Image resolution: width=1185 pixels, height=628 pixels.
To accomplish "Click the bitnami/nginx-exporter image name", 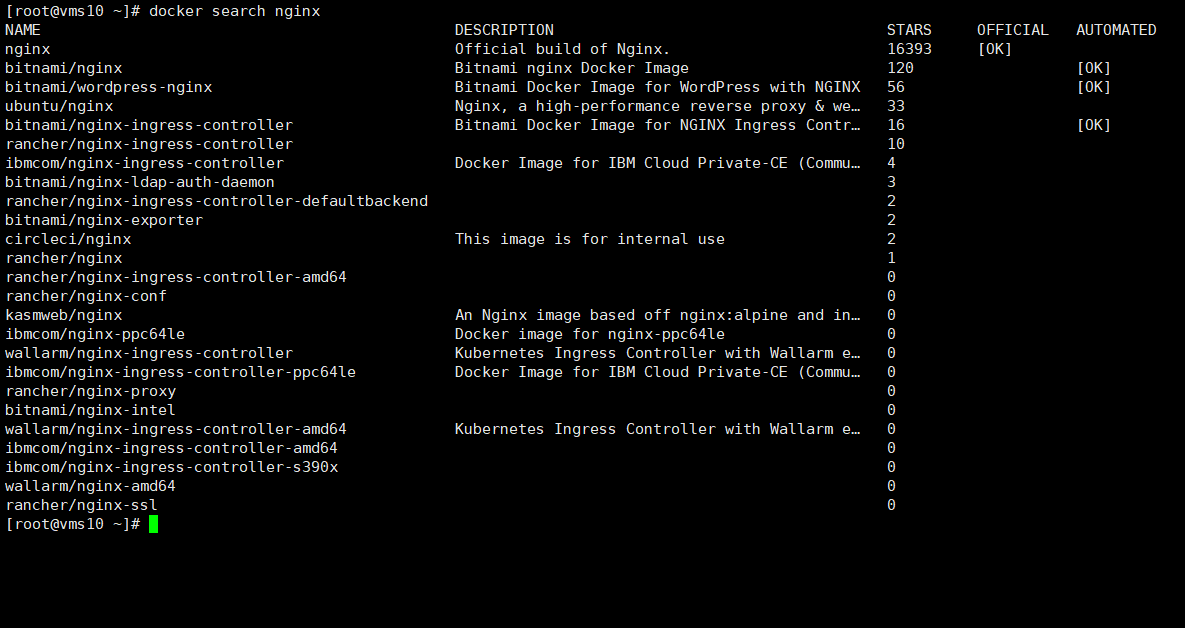I will pos(104,220).
